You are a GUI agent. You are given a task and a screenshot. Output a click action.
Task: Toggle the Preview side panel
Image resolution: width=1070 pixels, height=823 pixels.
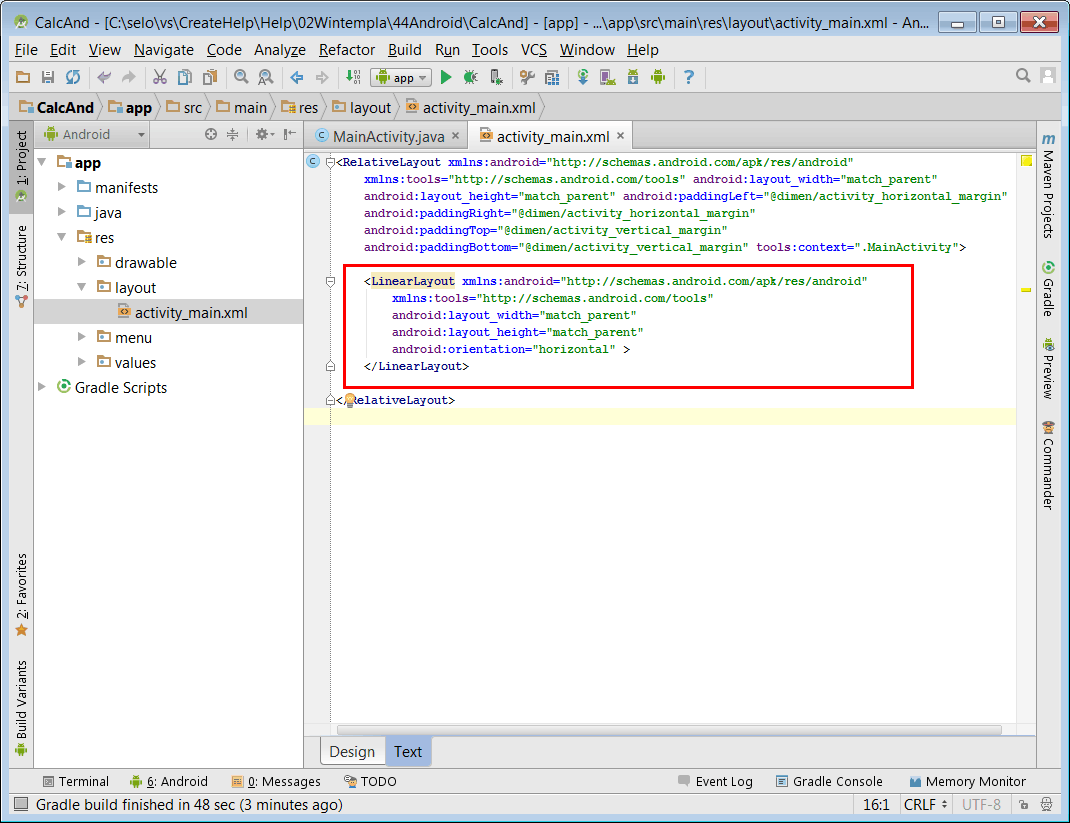(x=1048, y=369)
